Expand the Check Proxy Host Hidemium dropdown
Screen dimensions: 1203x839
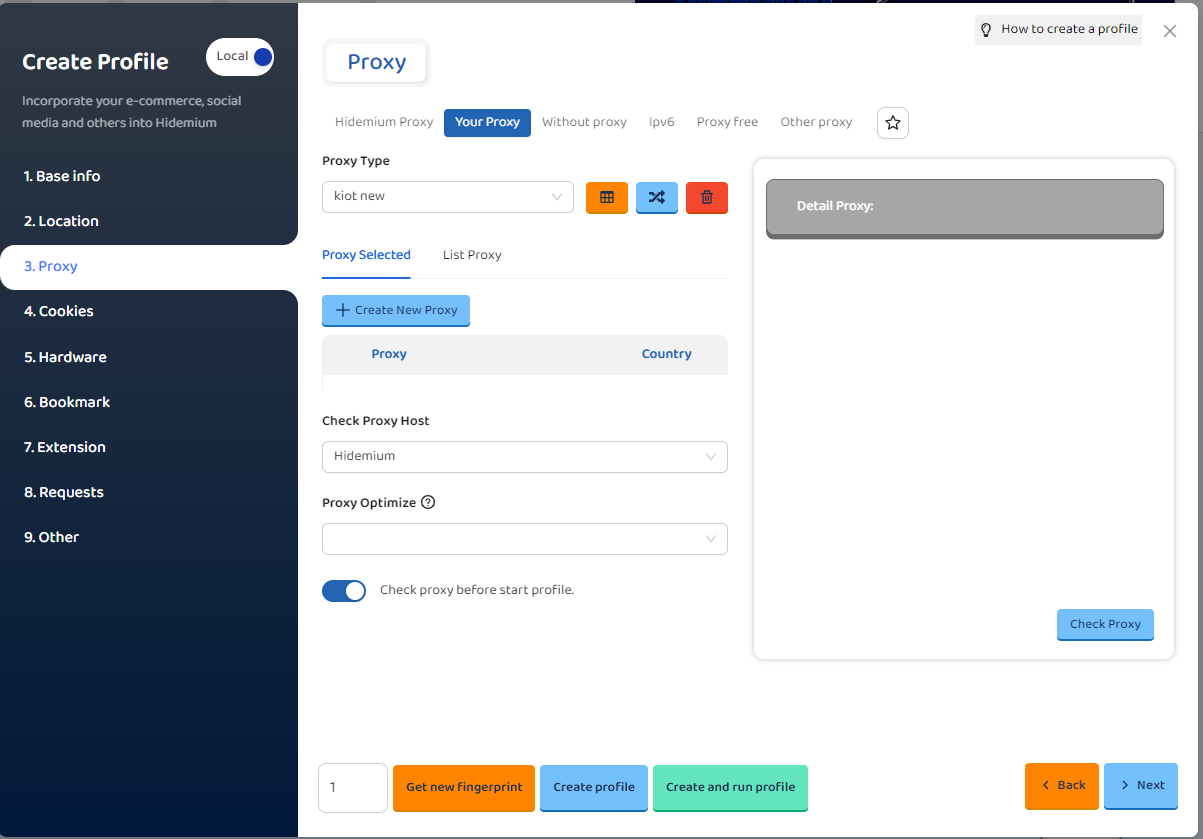pyautogui.click(x=524, y=457)
